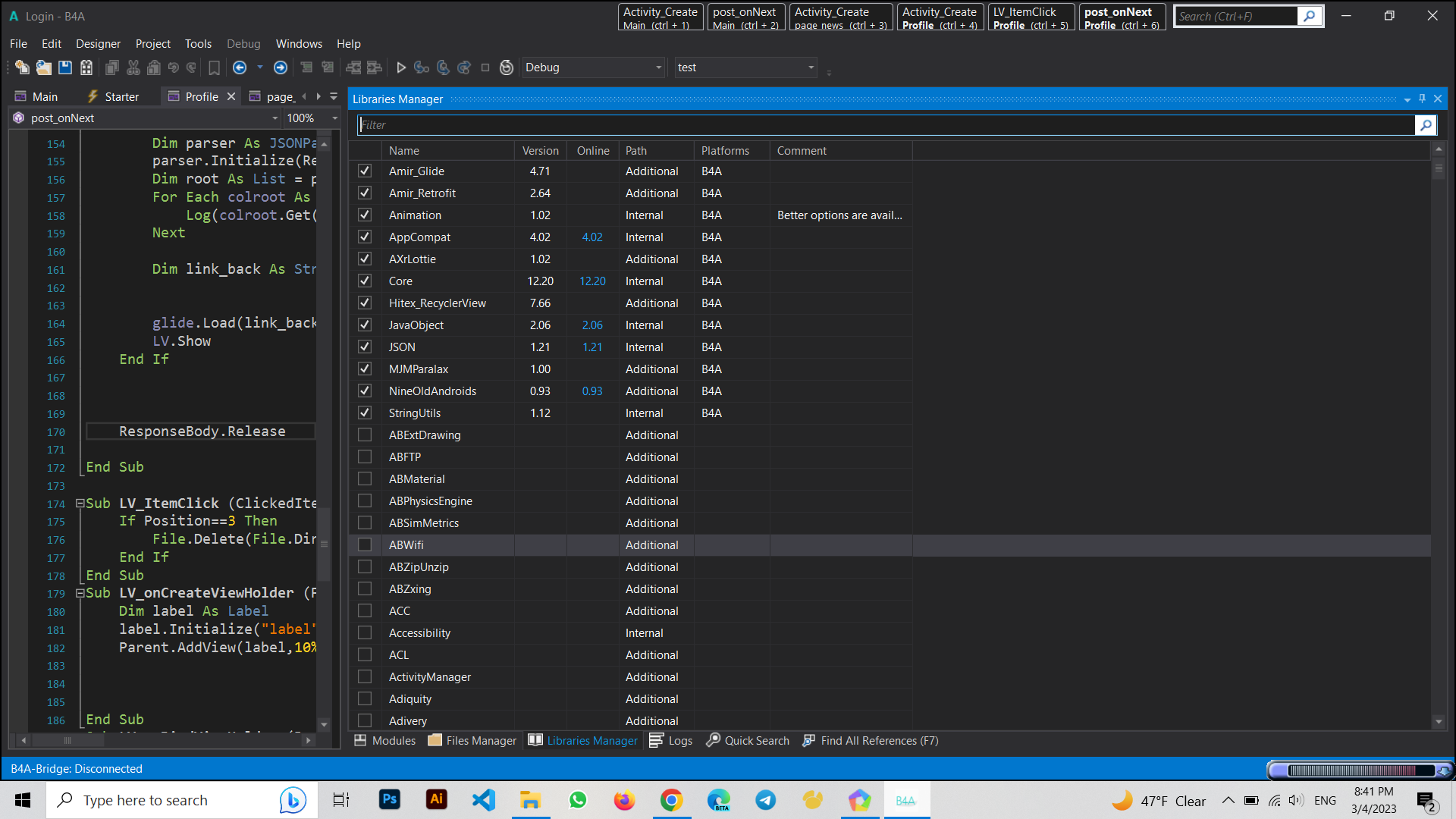The height and width of the screenshot is (819, 1456).
Task: Uncheck the StringUtils library checkbox
Action: pyautogui.click(x=365, y=413)
